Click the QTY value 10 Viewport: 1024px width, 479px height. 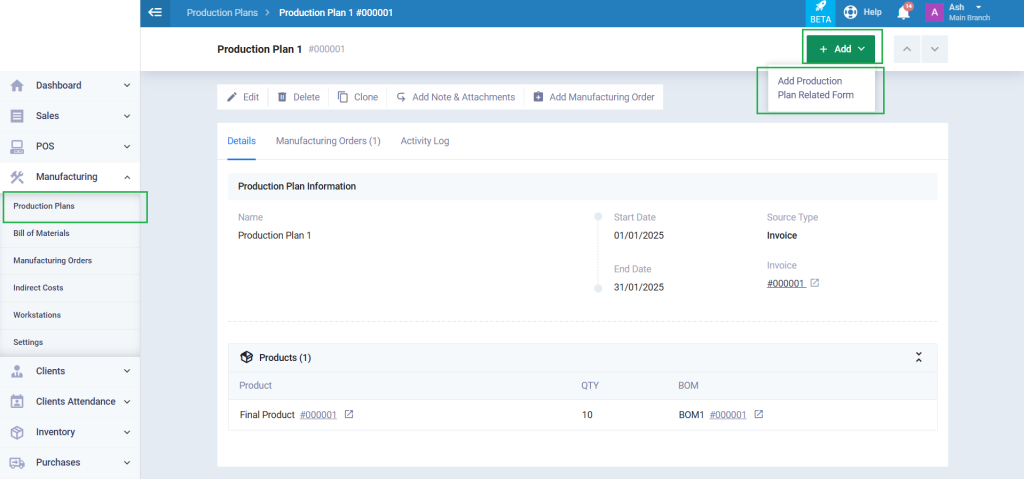(x=587, y=414)
